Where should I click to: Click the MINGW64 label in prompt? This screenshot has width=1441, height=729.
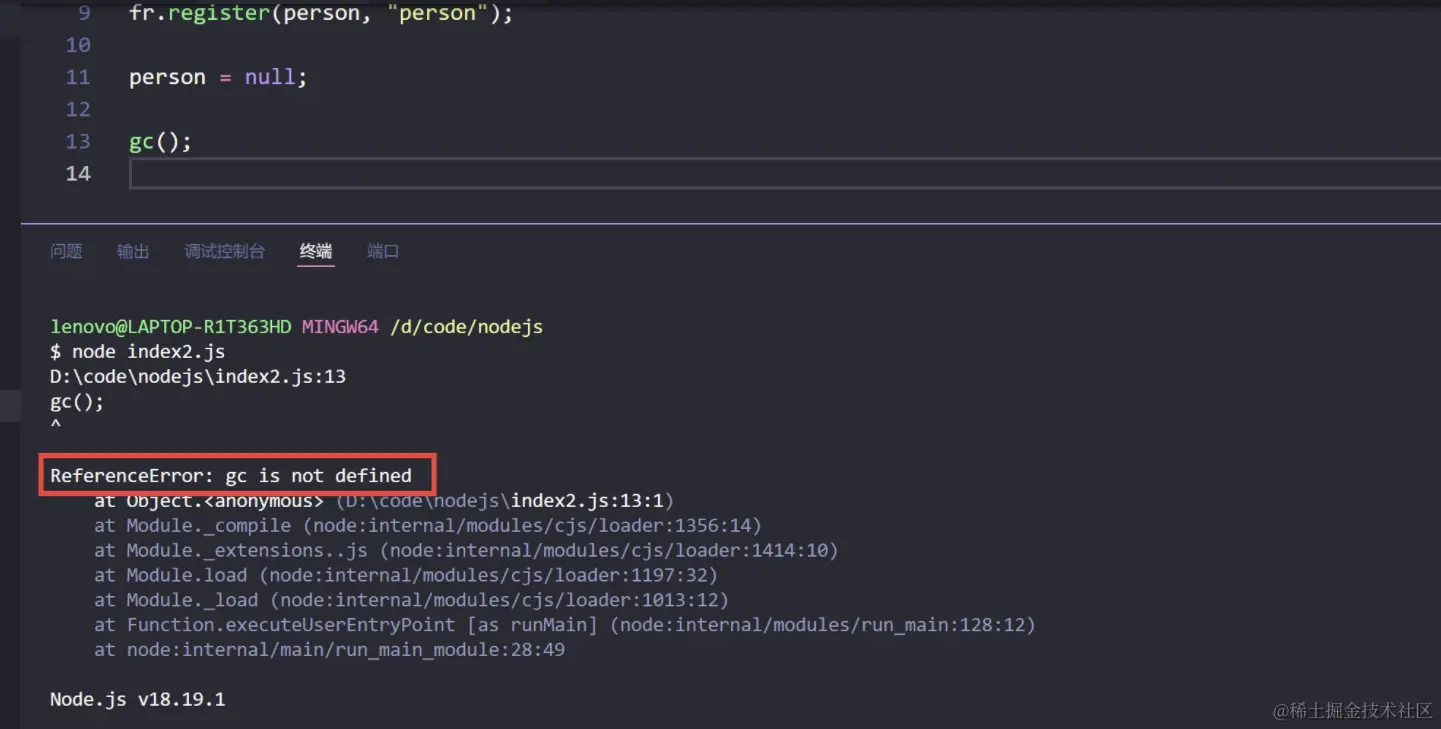340,327
